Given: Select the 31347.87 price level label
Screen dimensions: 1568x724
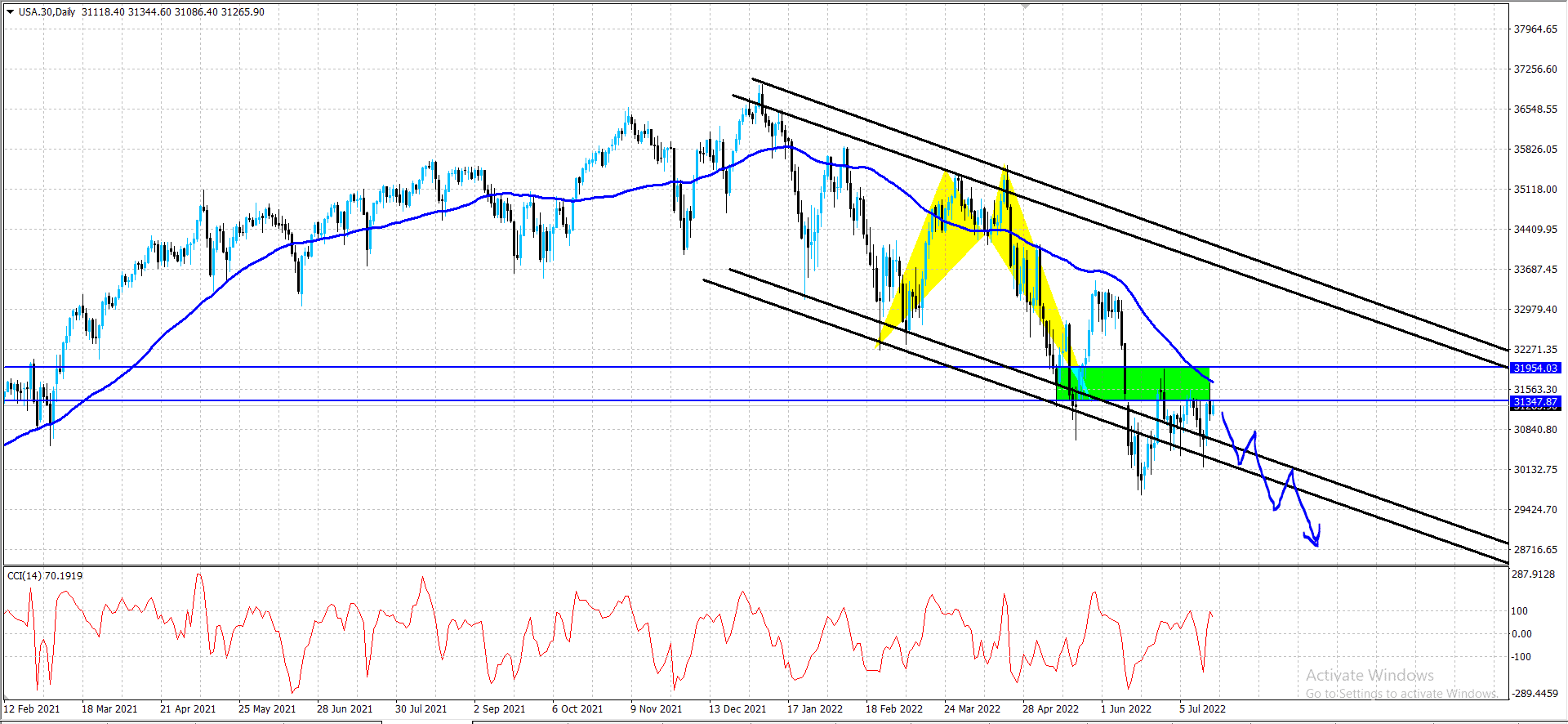Looking at the screenshot, I should [x=1535, y=402].
